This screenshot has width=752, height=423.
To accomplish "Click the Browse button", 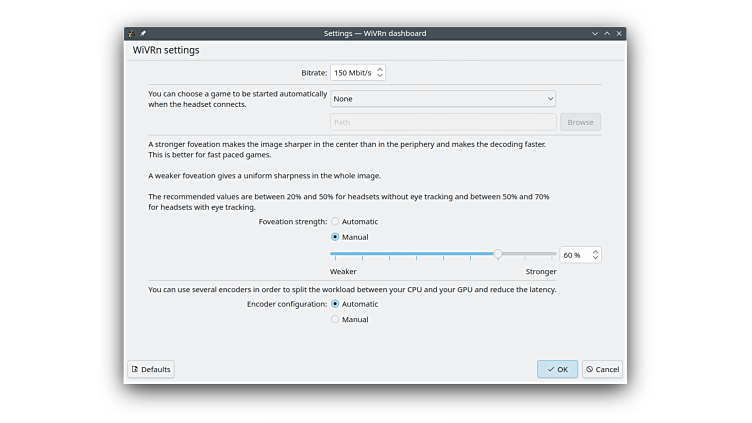I will tap(580, 122).
